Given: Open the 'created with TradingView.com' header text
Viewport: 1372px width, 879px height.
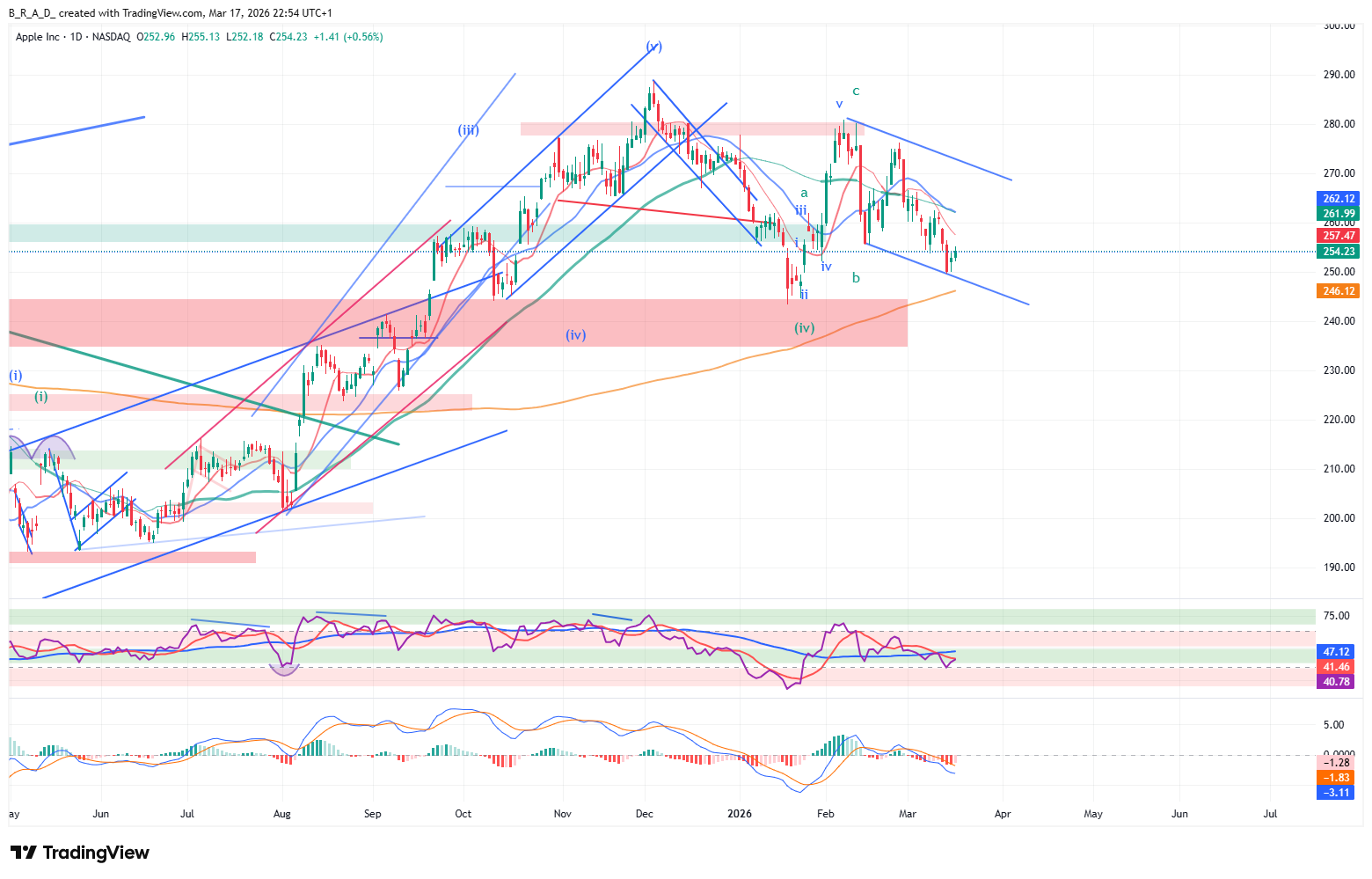Looking at the screenshot, I should (x=131, y=13).
